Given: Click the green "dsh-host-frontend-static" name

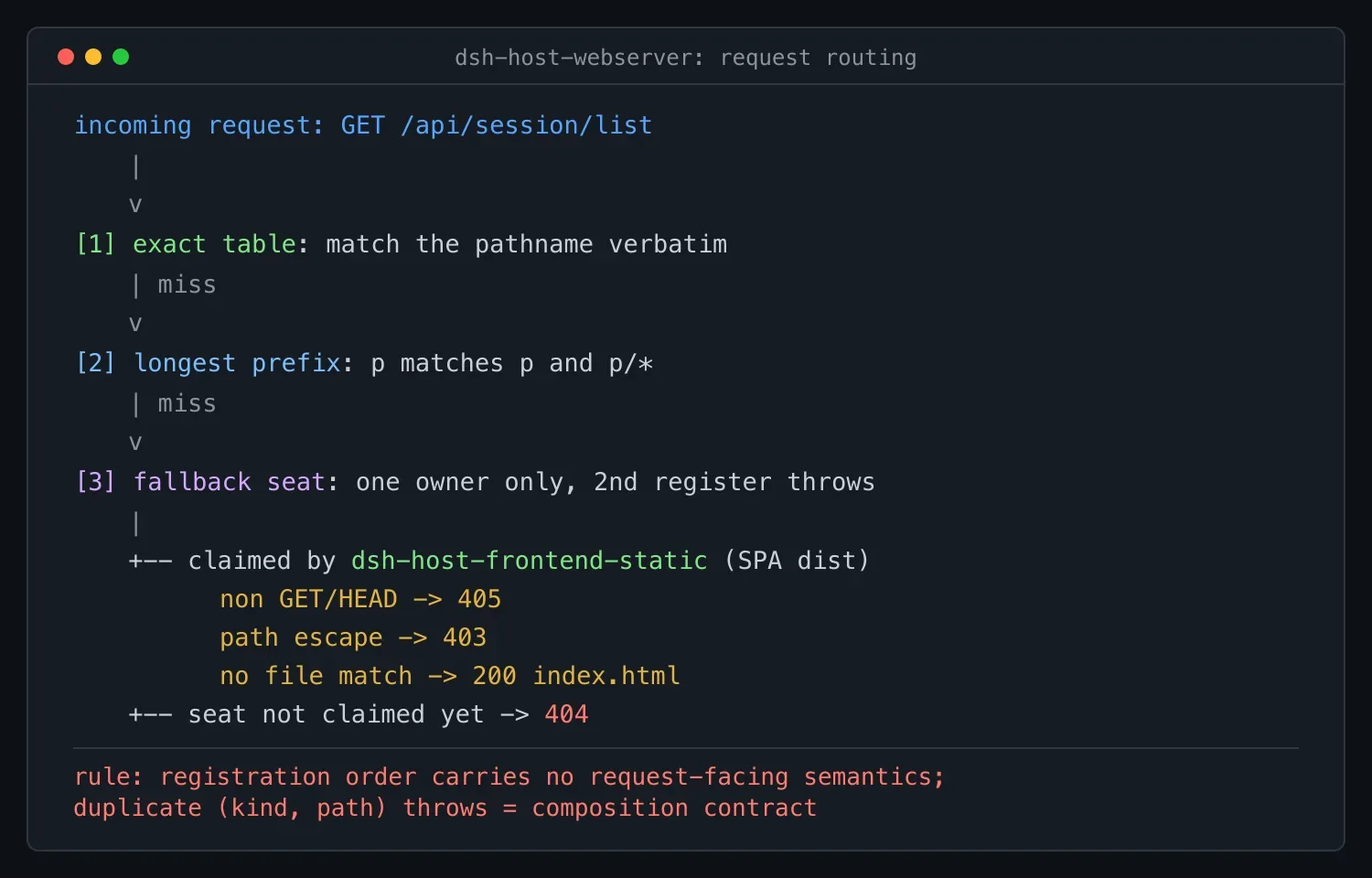Looking at the screenshot, I should pyautogui.click(x=530, y=561).
